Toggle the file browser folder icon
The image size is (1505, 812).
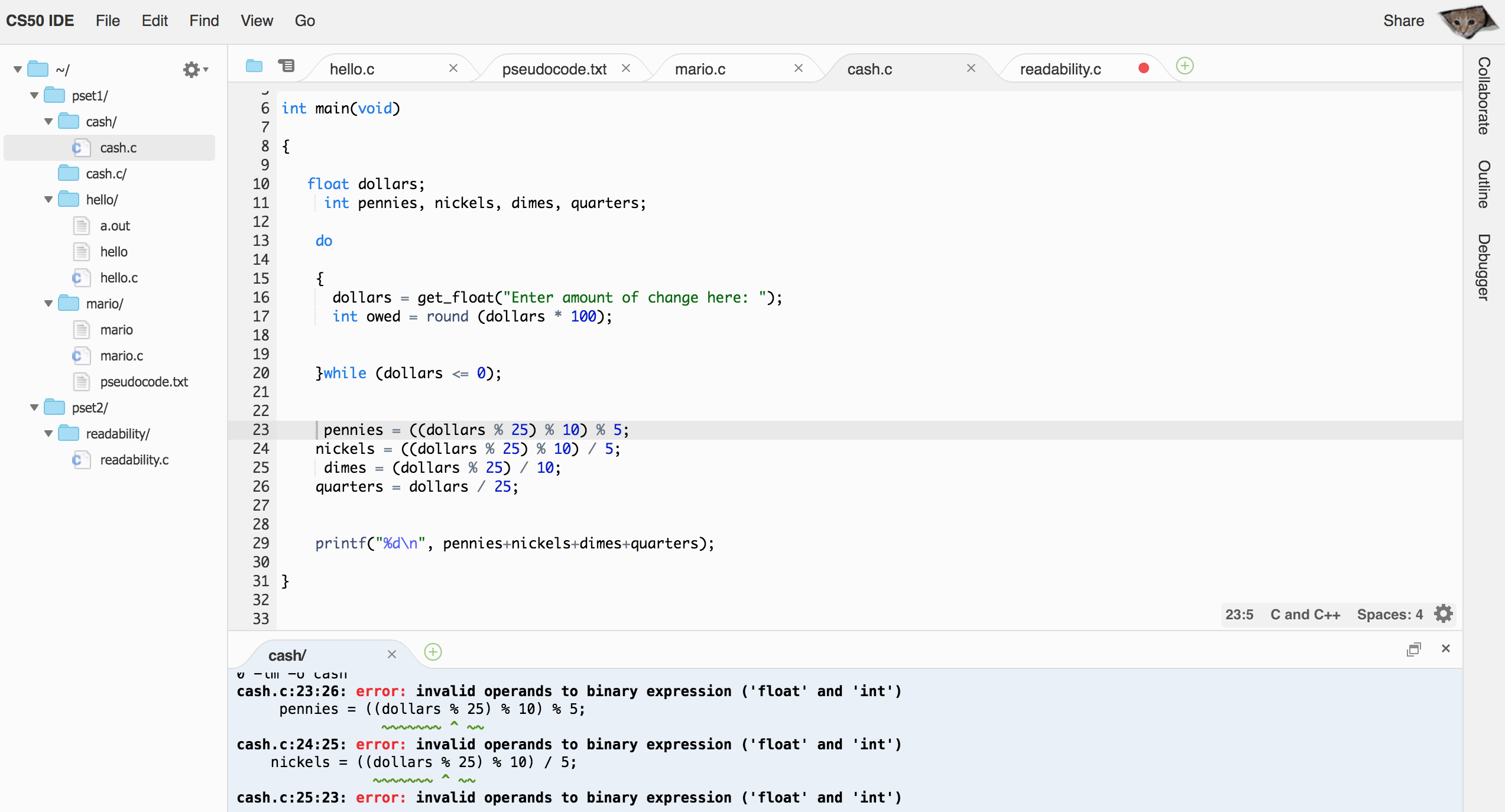pyautogui.click(x=254, y=66)
